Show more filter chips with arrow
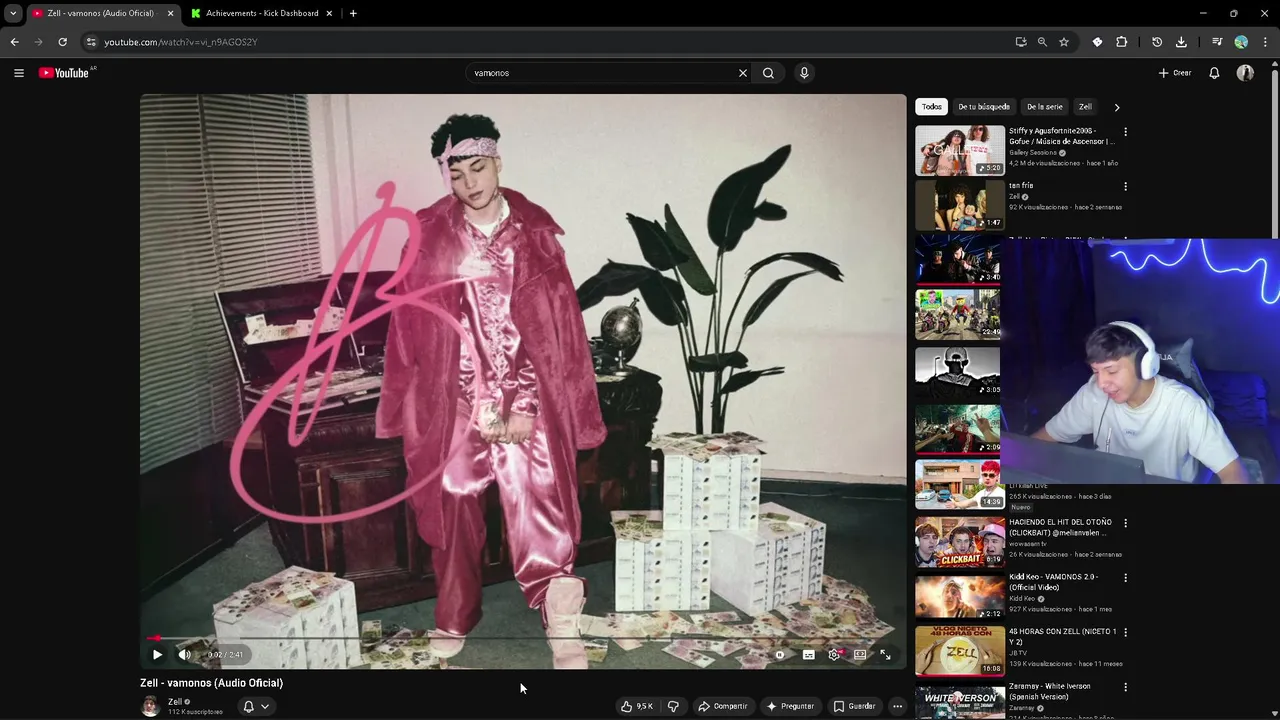 click(x=1117, y=107)
